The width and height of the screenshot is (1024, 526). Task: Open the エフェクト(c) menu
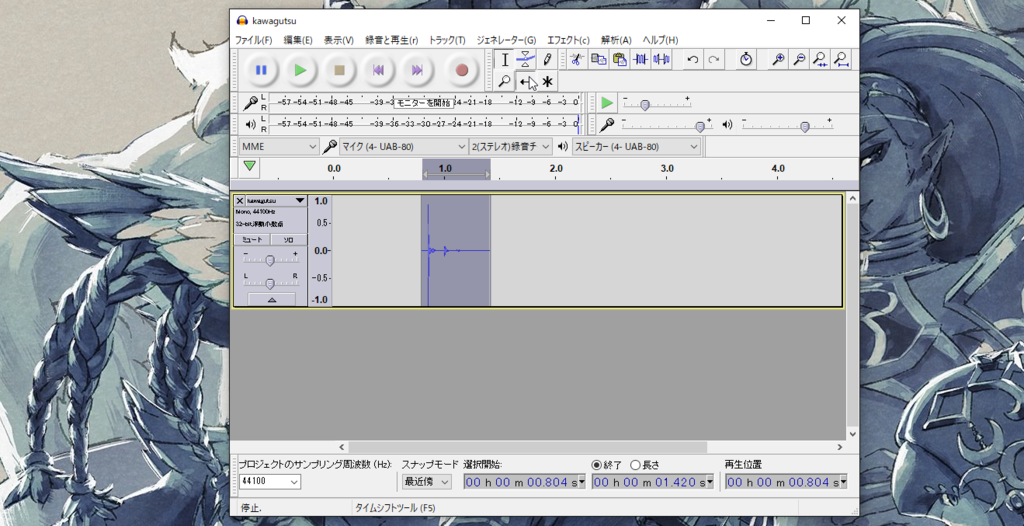(x=568, y=40)
